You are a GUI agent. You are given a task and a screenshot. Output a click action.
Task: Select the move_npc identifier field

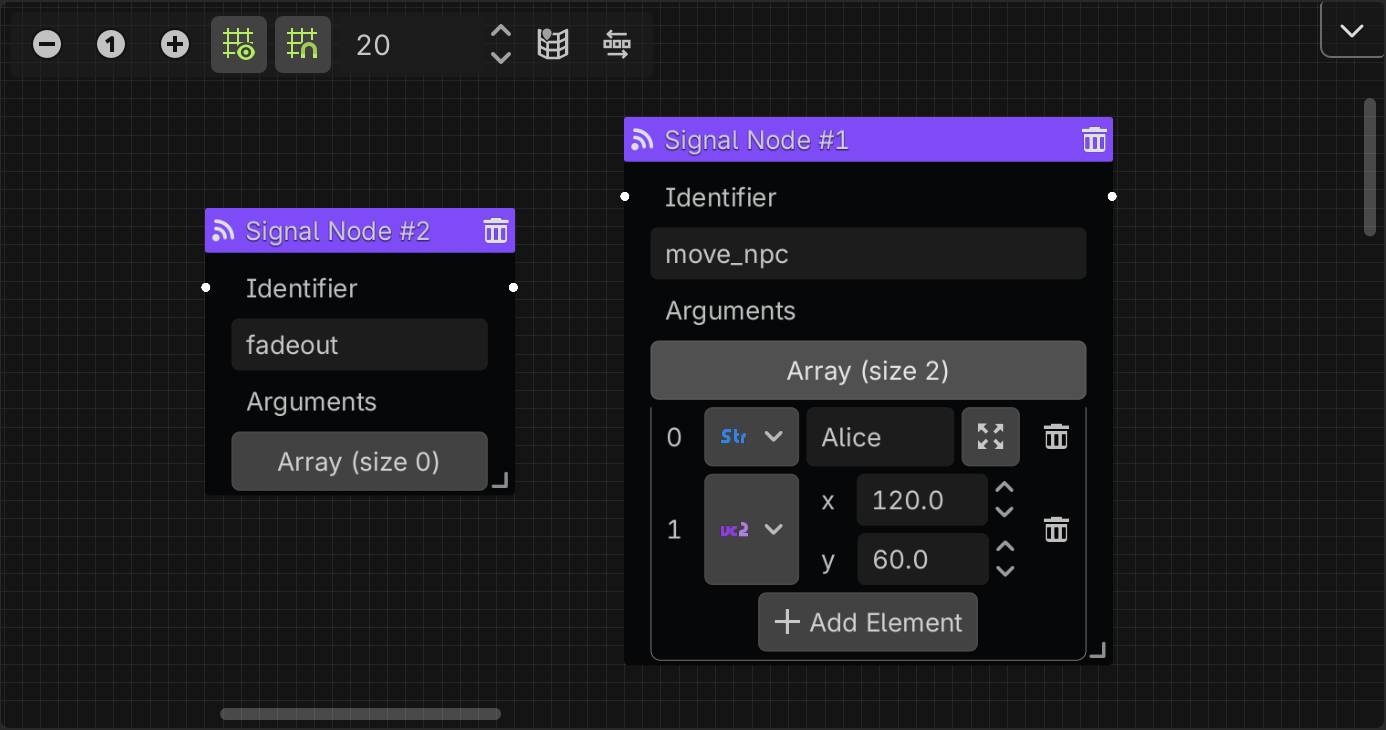coord(868,253)
